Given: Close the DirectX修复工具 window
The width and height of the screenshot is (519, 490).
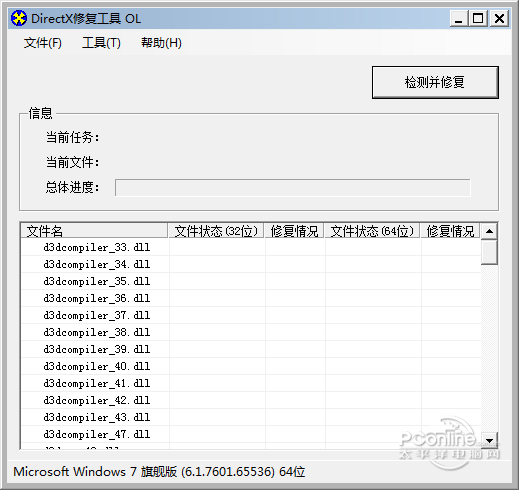Looking at the screenshot, I should click(x=499, y=18).
